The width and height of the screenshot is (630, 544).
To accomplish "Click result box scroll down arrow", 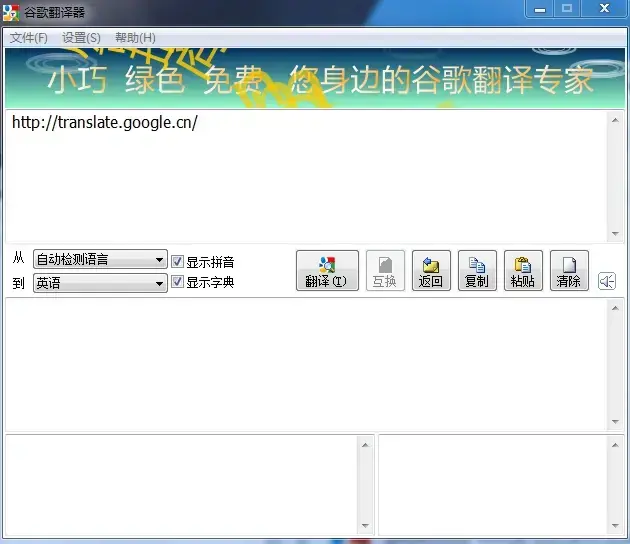I will [615, 421].
